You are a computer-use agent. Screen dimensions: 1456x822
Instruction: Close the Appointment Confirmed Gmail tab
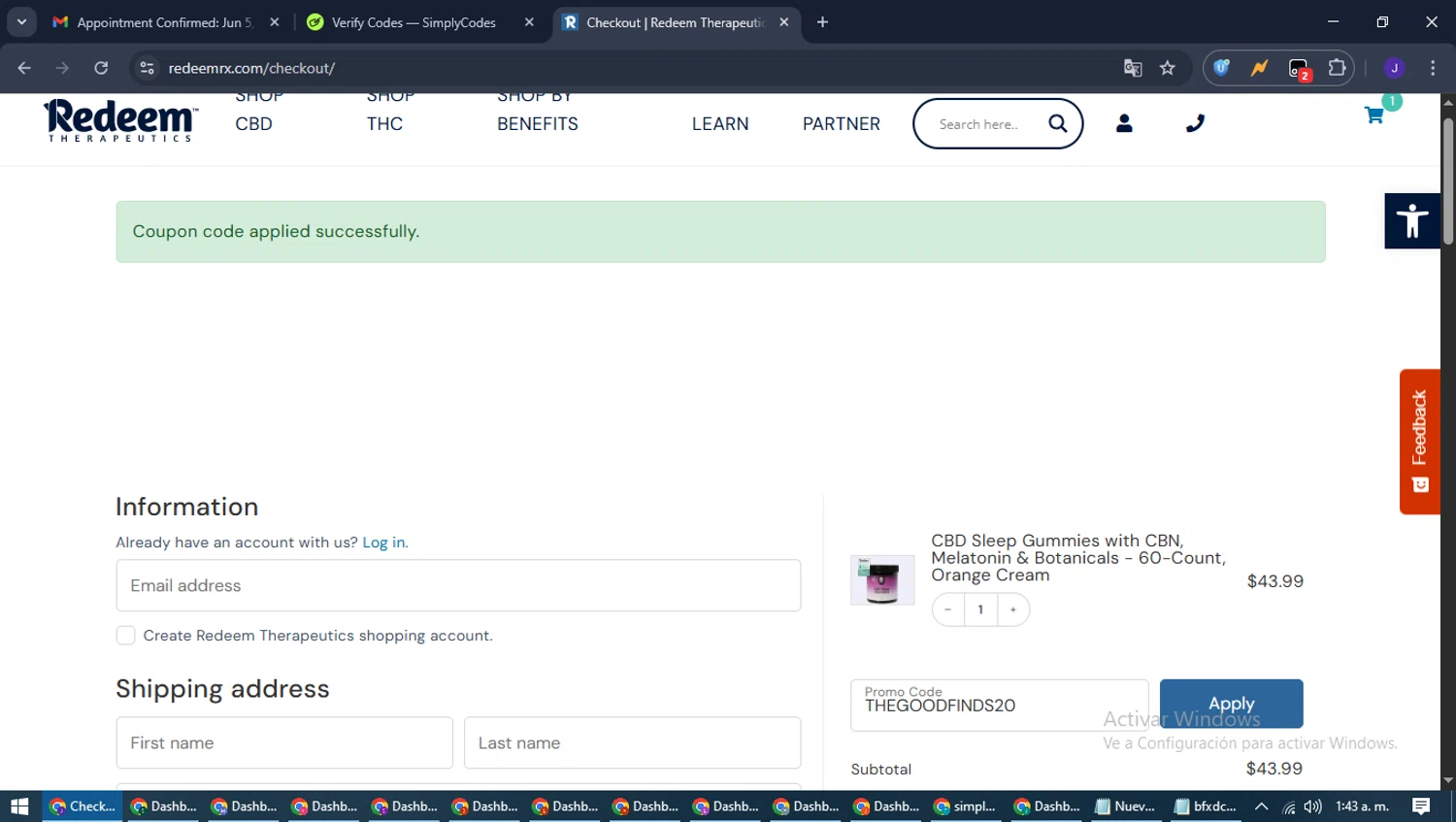275,22
